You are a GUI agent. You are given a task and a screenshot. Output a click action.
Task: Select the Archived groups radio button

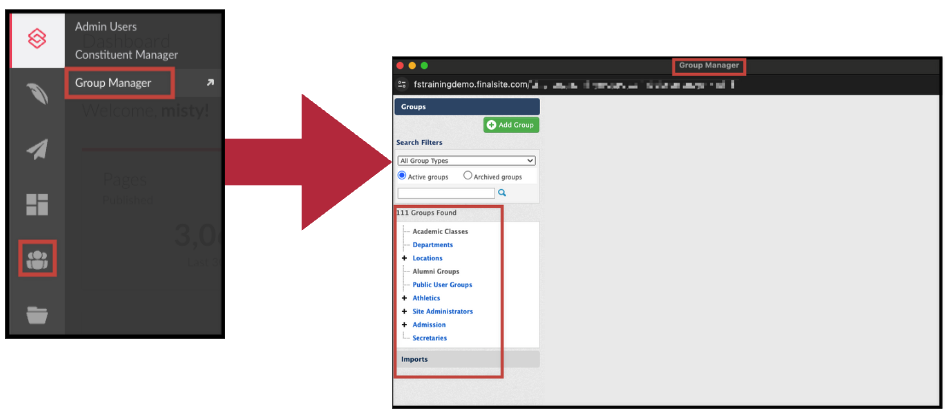tap(467, 176)
